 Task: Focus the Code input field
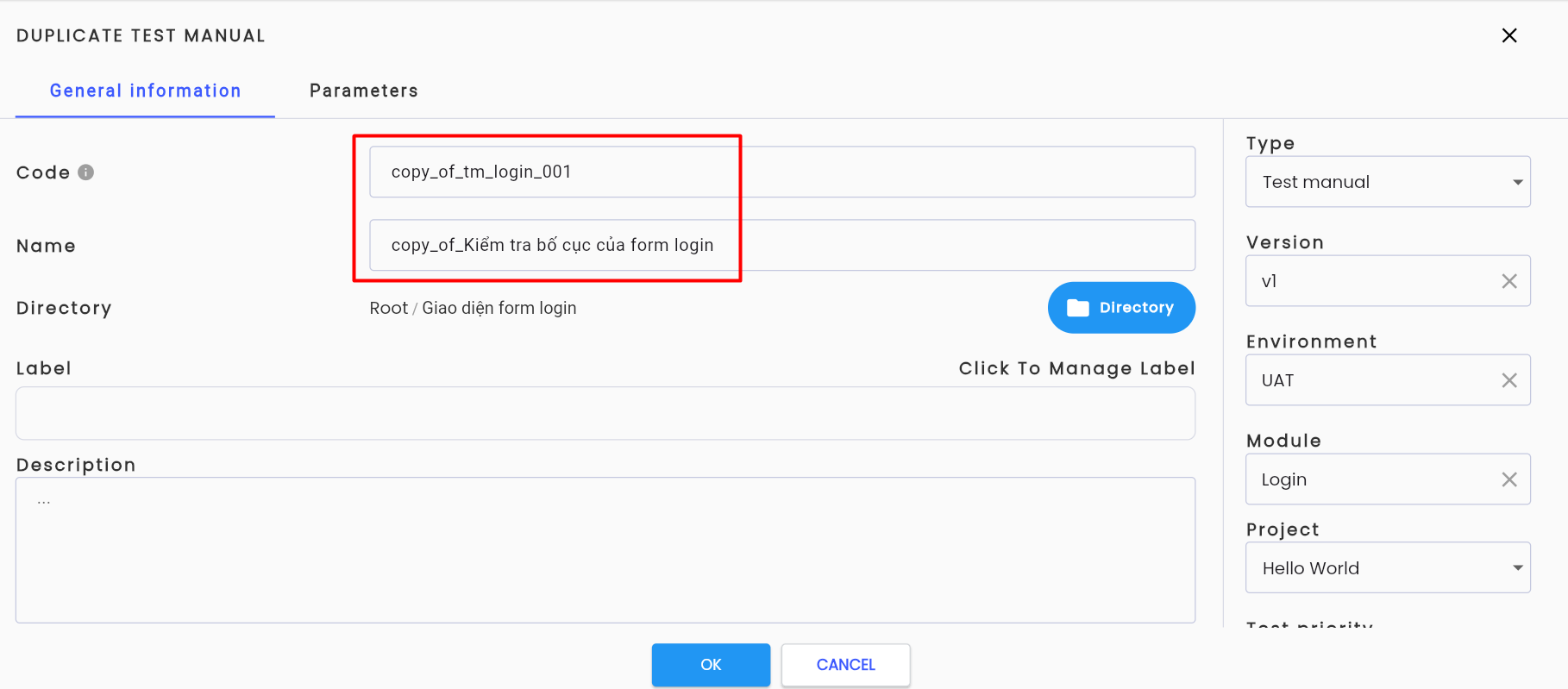tap(782, 172)
